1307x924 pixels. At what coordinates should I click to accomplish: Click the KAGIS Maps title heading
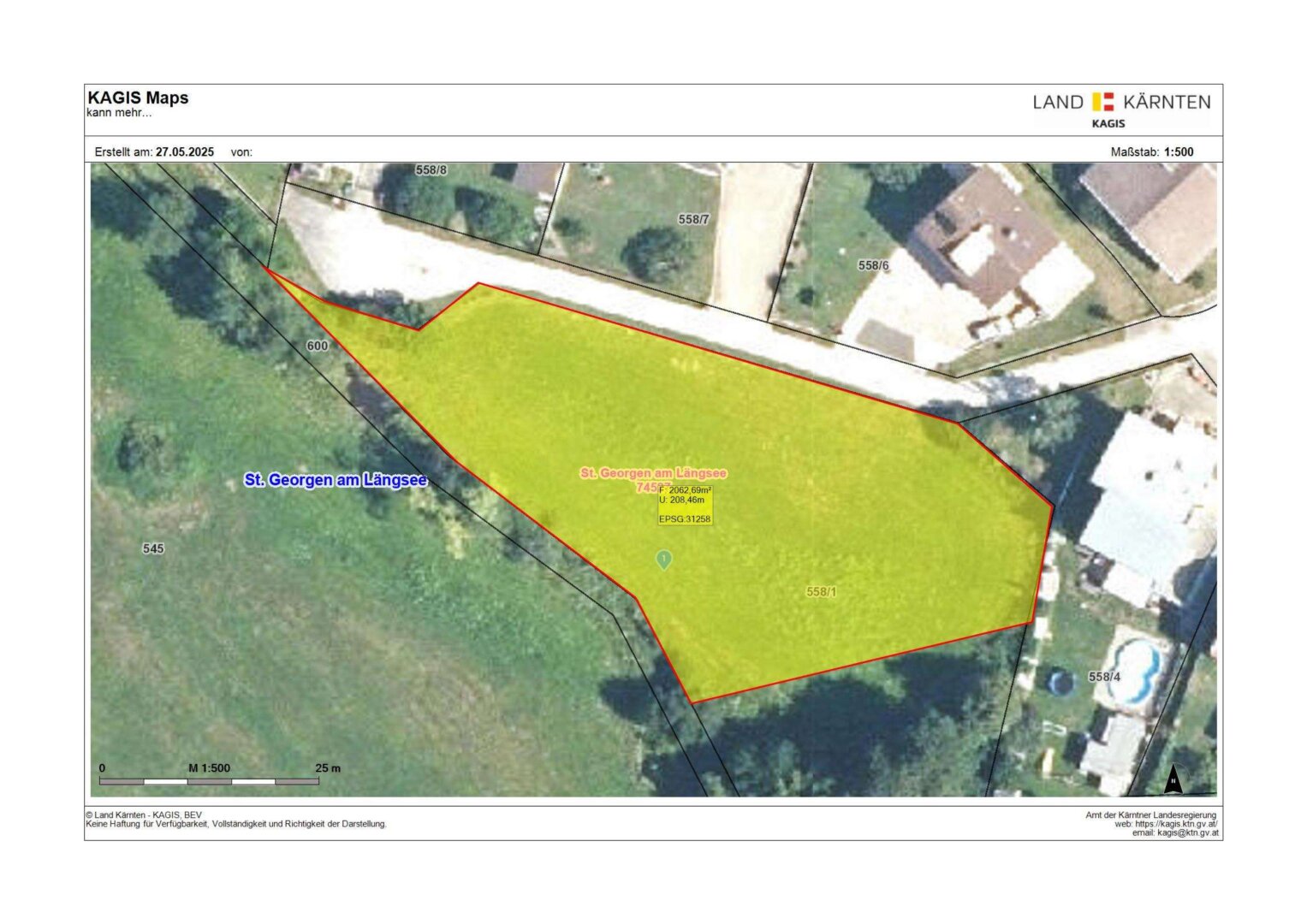click(138, 98)
